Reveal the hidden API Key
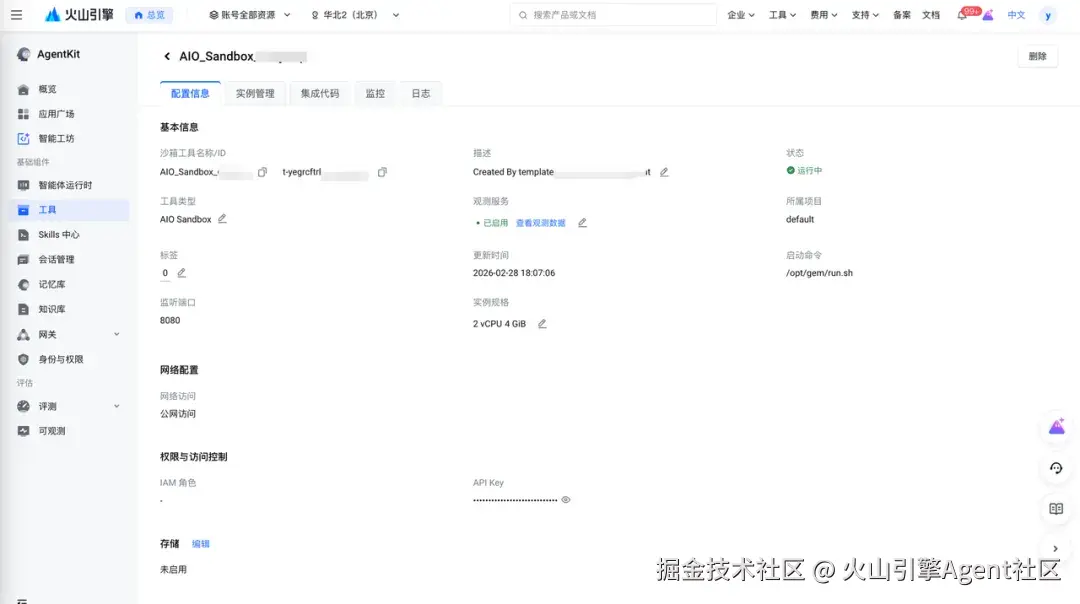1080x604 pixels. click(565, 500)
